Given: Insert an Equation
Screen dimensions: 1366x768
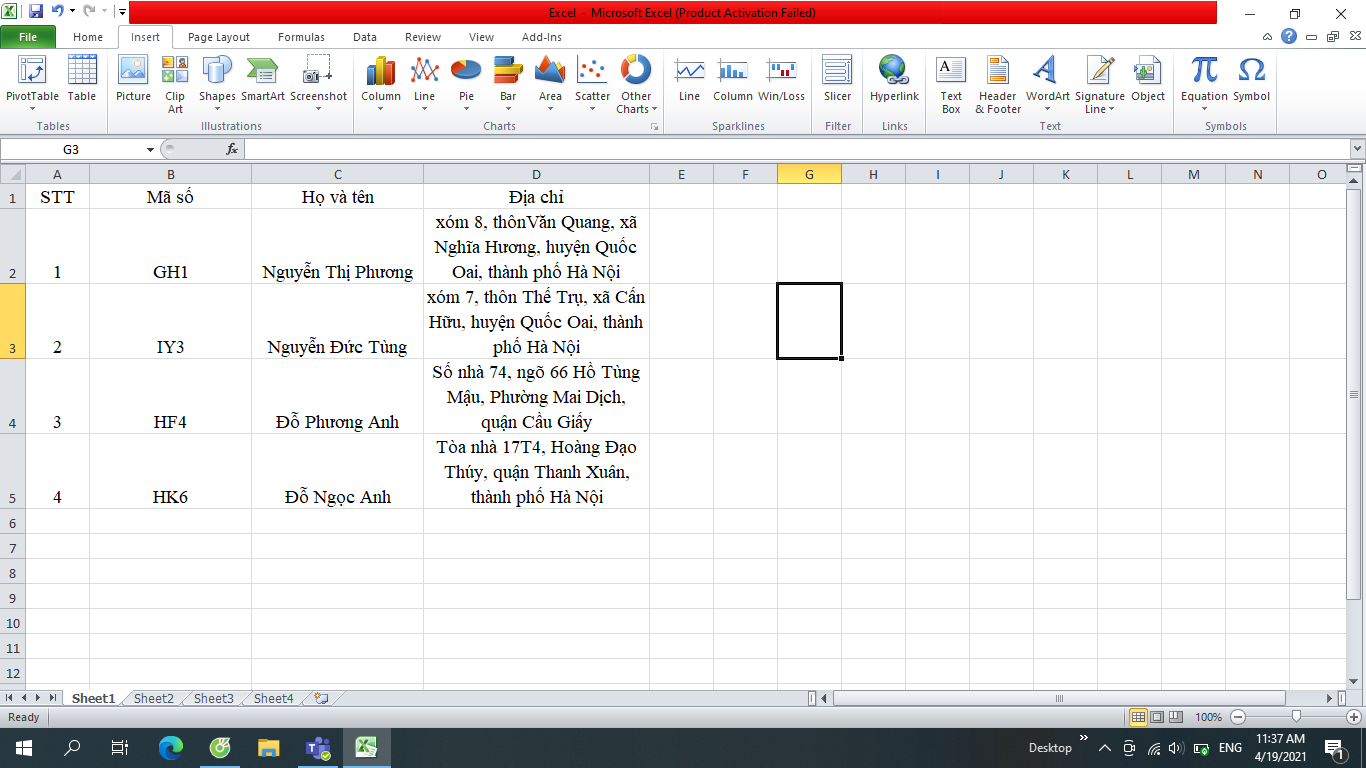Looking at the screenshot, I should coord(1204,84).
